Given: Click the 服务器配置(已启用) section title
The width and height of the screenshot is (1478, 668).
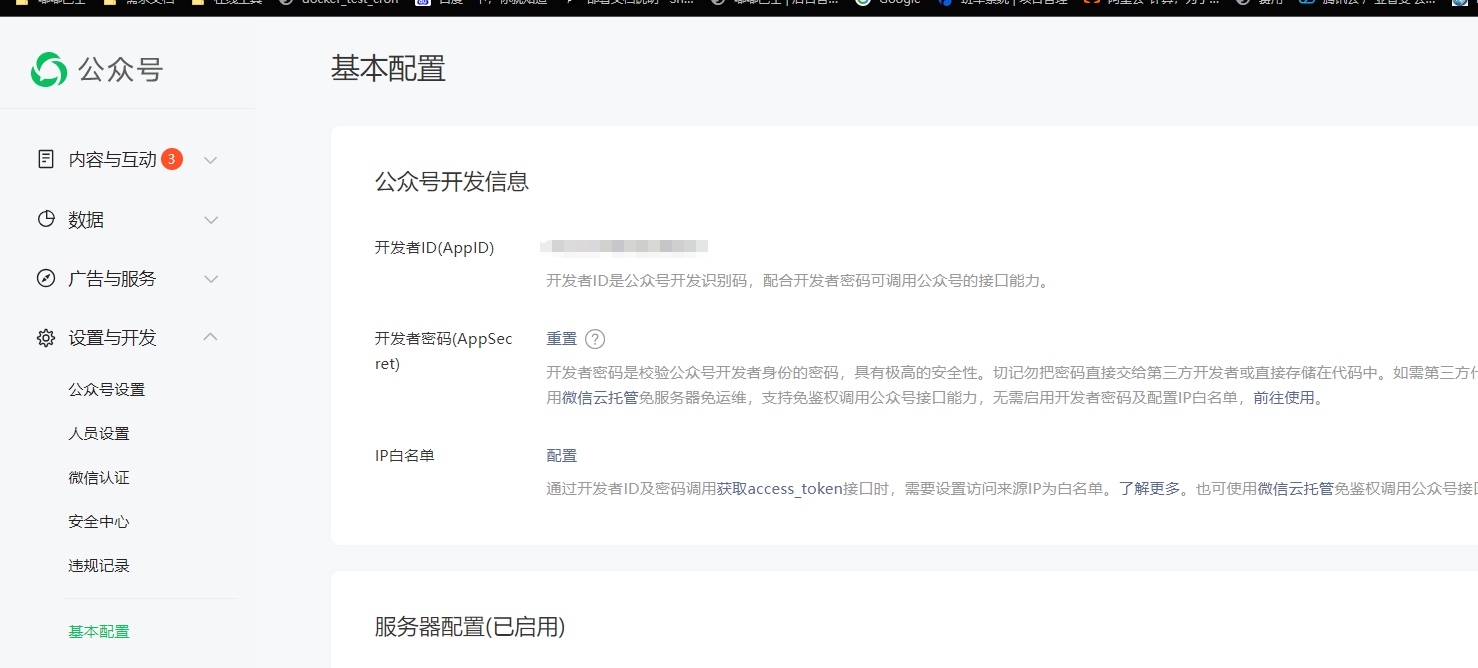Looking at the screenshot, I should [x=470, y=627].
